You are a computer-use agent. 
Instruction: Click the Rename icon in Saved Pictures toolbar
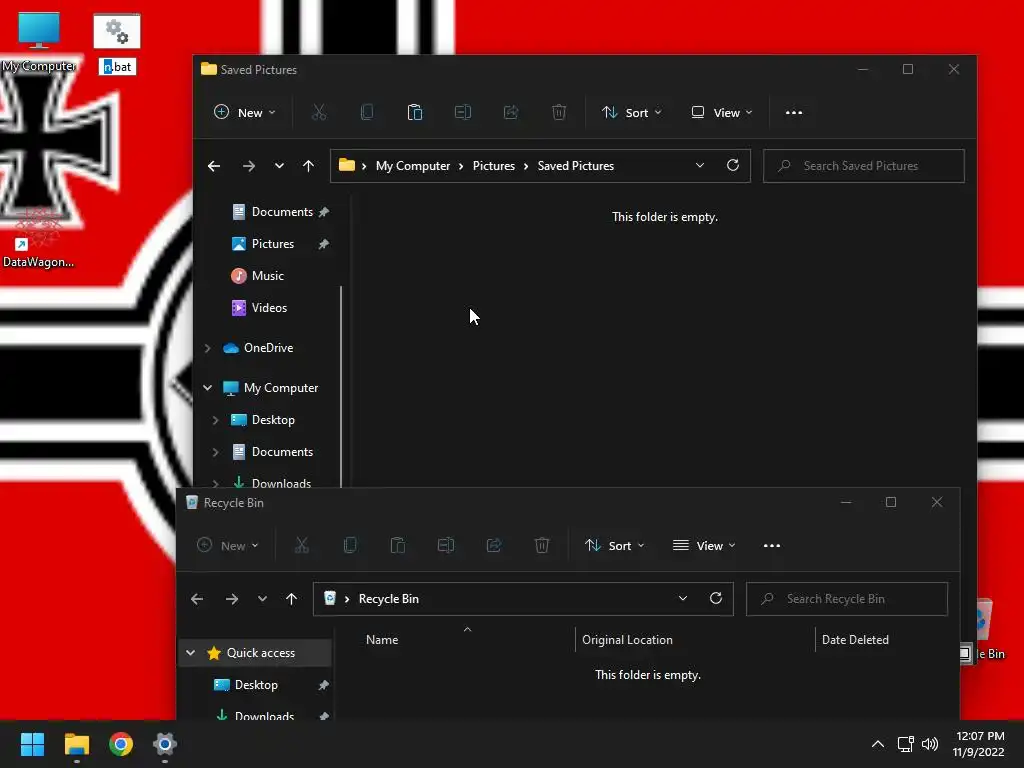click(462, 112)
